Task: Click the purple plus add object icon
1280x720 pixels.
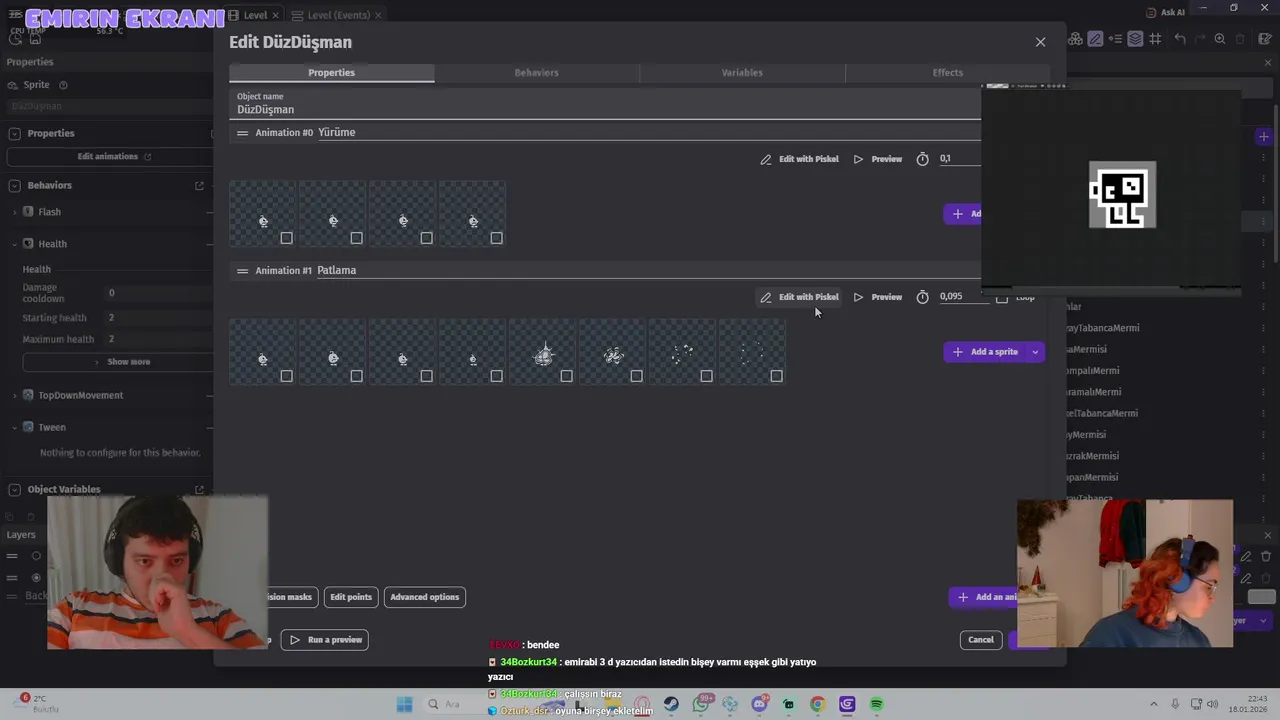Action: coord(1264,136)
